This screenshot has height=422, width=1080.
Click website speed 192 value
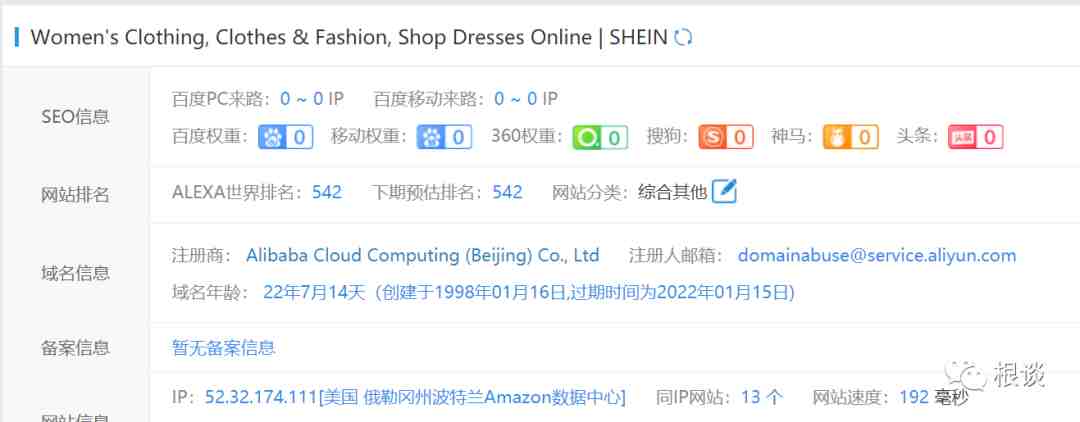914,397
